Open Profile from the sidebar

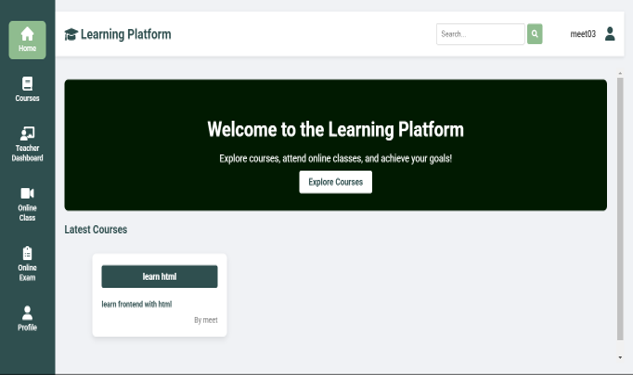(x=27, y=318)
